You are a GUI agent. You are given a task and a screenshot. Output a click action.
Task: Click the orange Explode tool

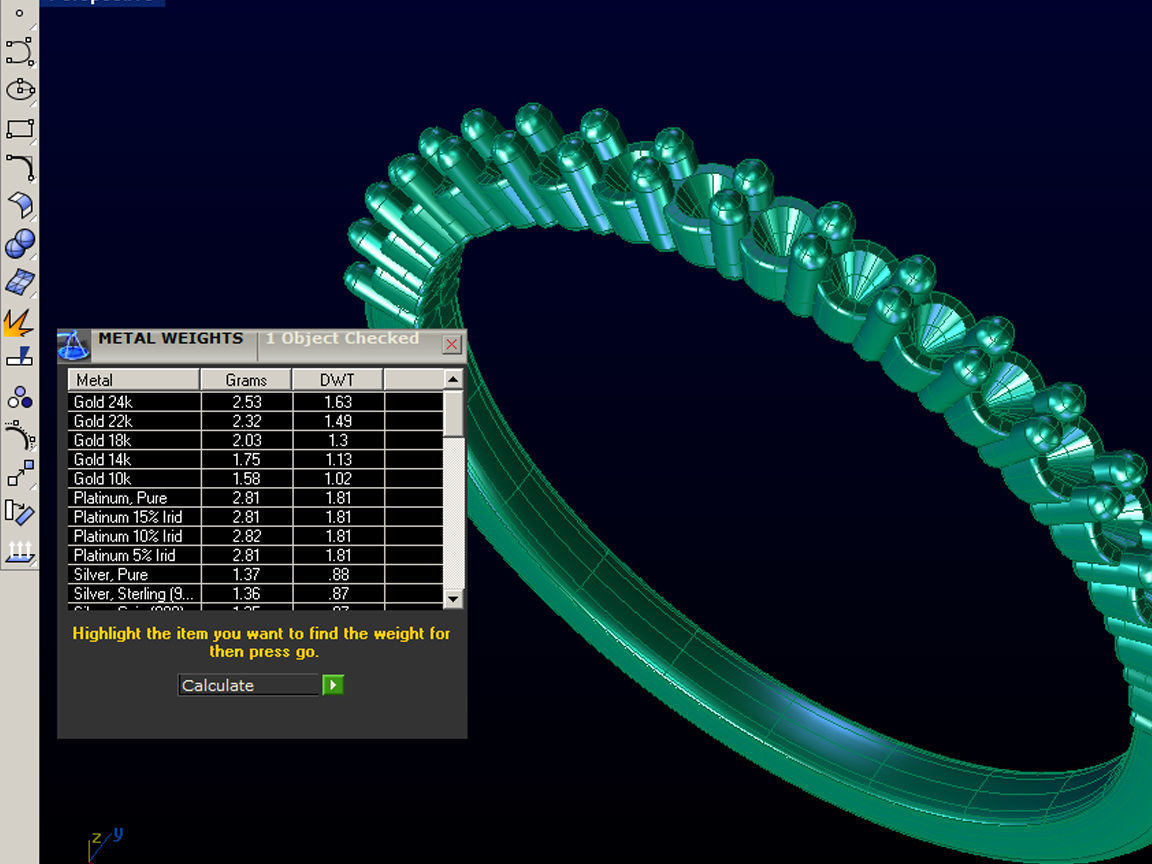coord(18,322)
